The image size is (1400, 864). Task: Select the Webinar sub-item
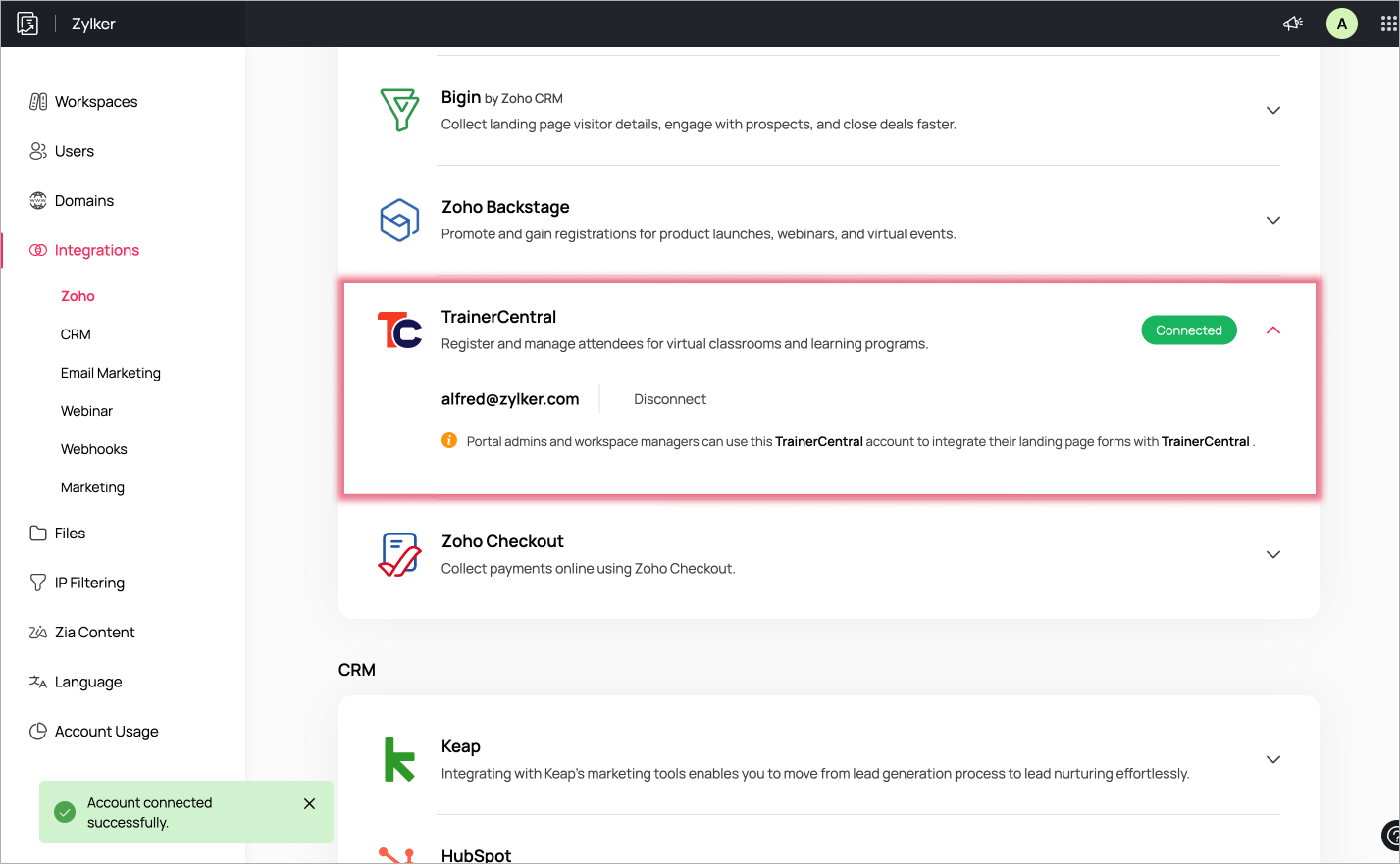tap(86, 411)
